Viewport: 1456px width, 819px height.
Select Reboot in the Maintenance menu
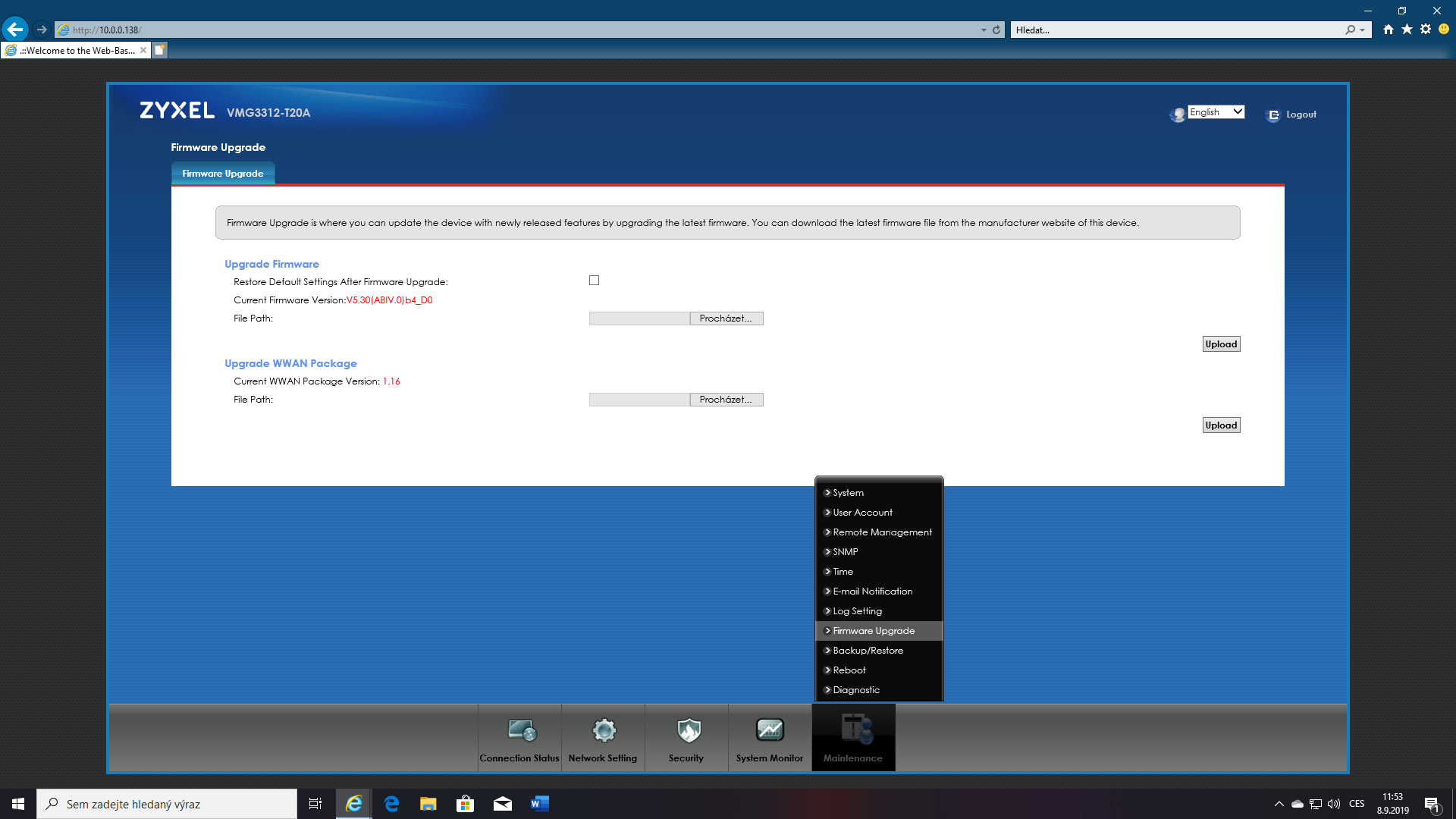[849, 670]
